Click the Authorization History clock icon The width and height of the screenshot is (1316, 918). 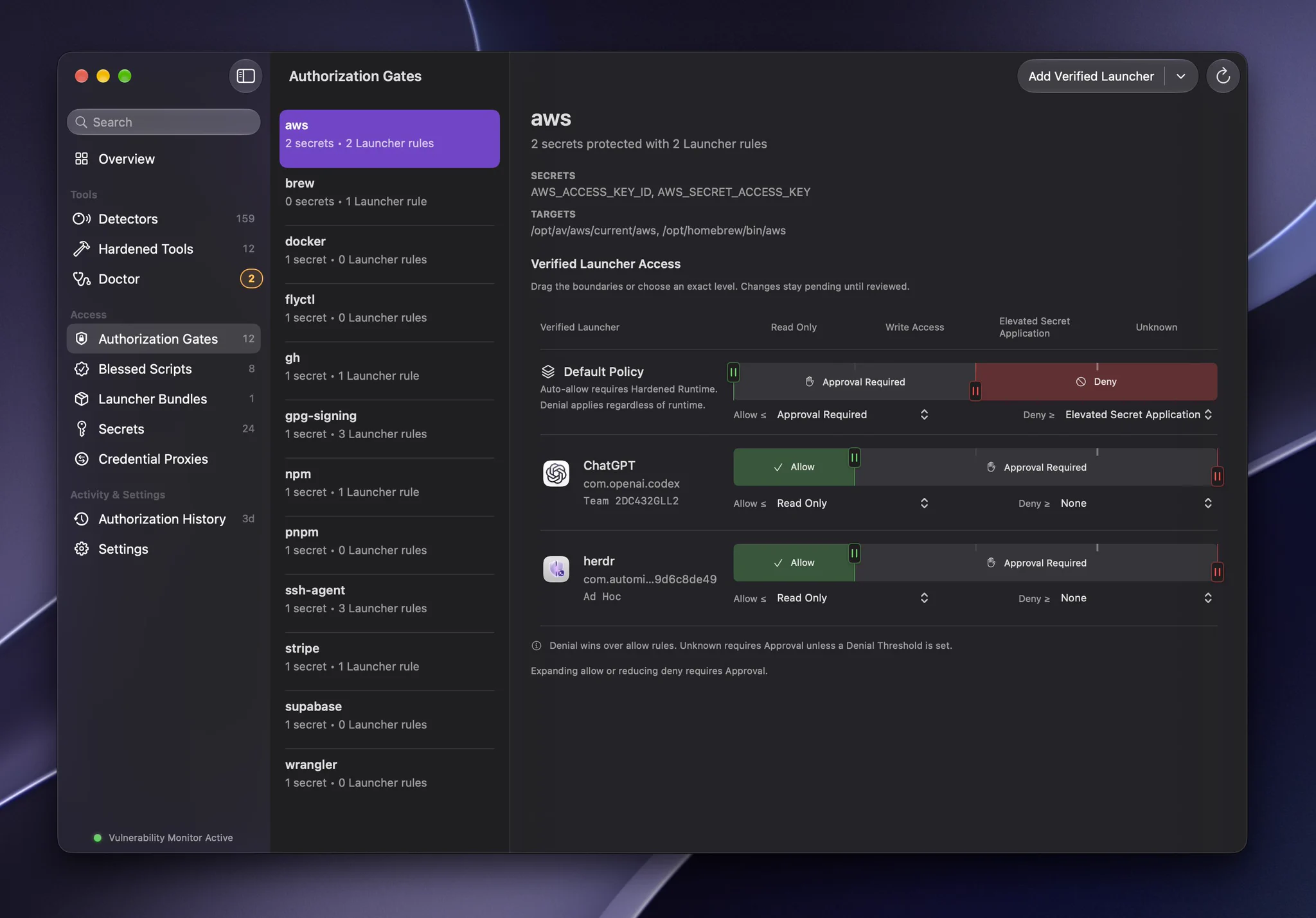[x=82, y=519]
